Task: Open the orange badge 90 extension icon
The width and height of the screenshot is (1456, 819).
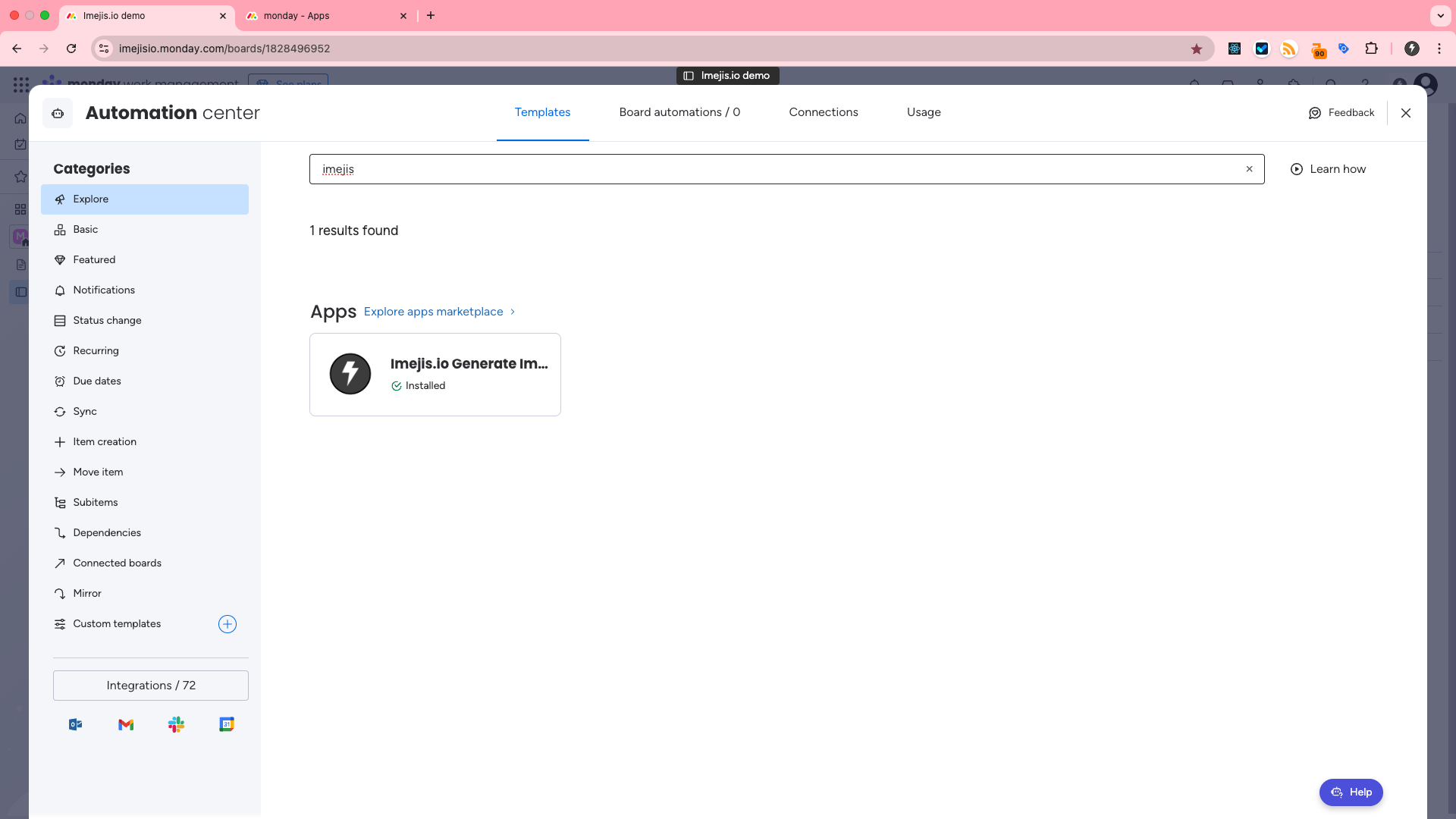Action: (1318, 50)
